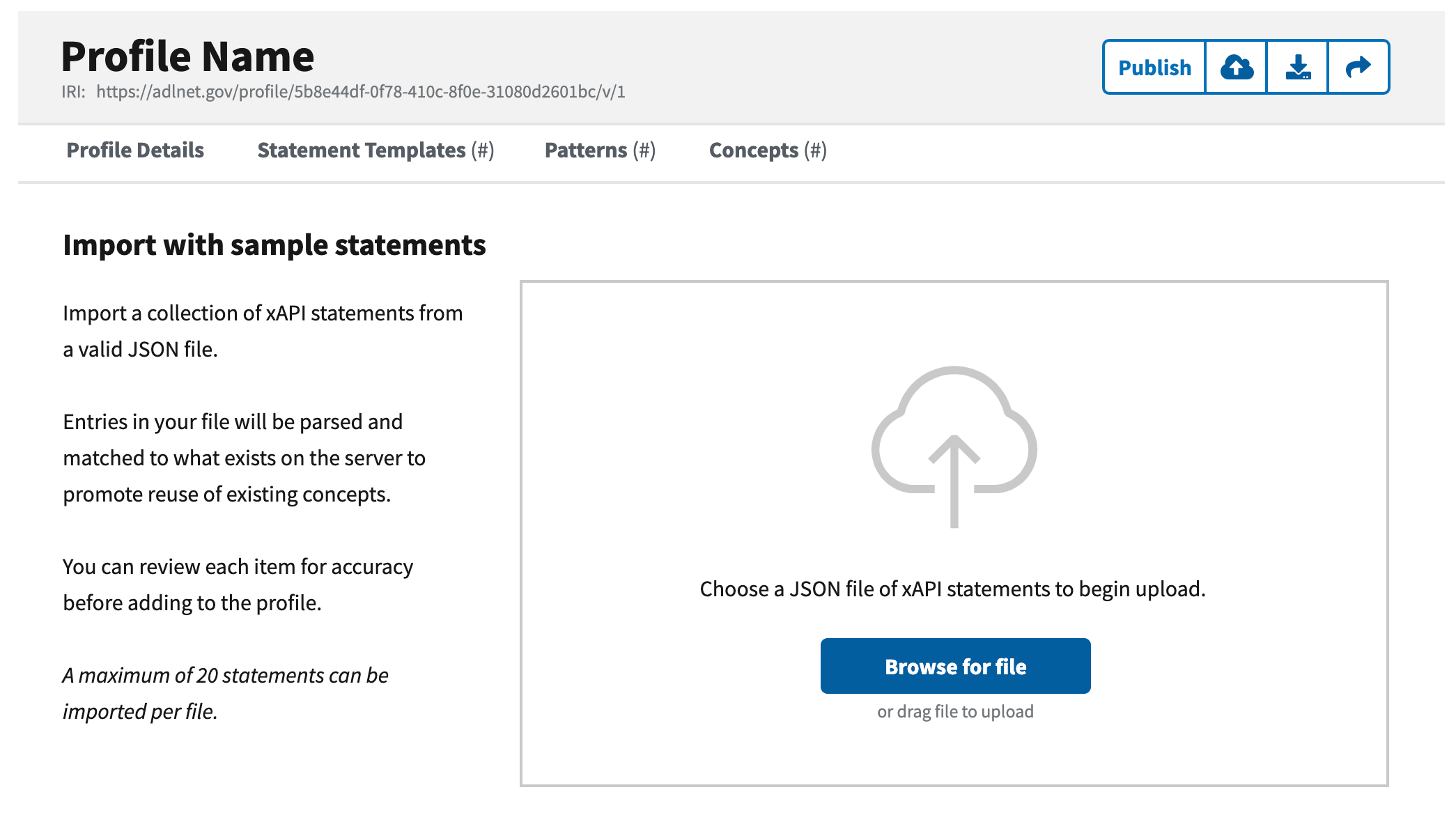
Task: Switch to the Profile Details tab
Action: click(x=135, y=150)
